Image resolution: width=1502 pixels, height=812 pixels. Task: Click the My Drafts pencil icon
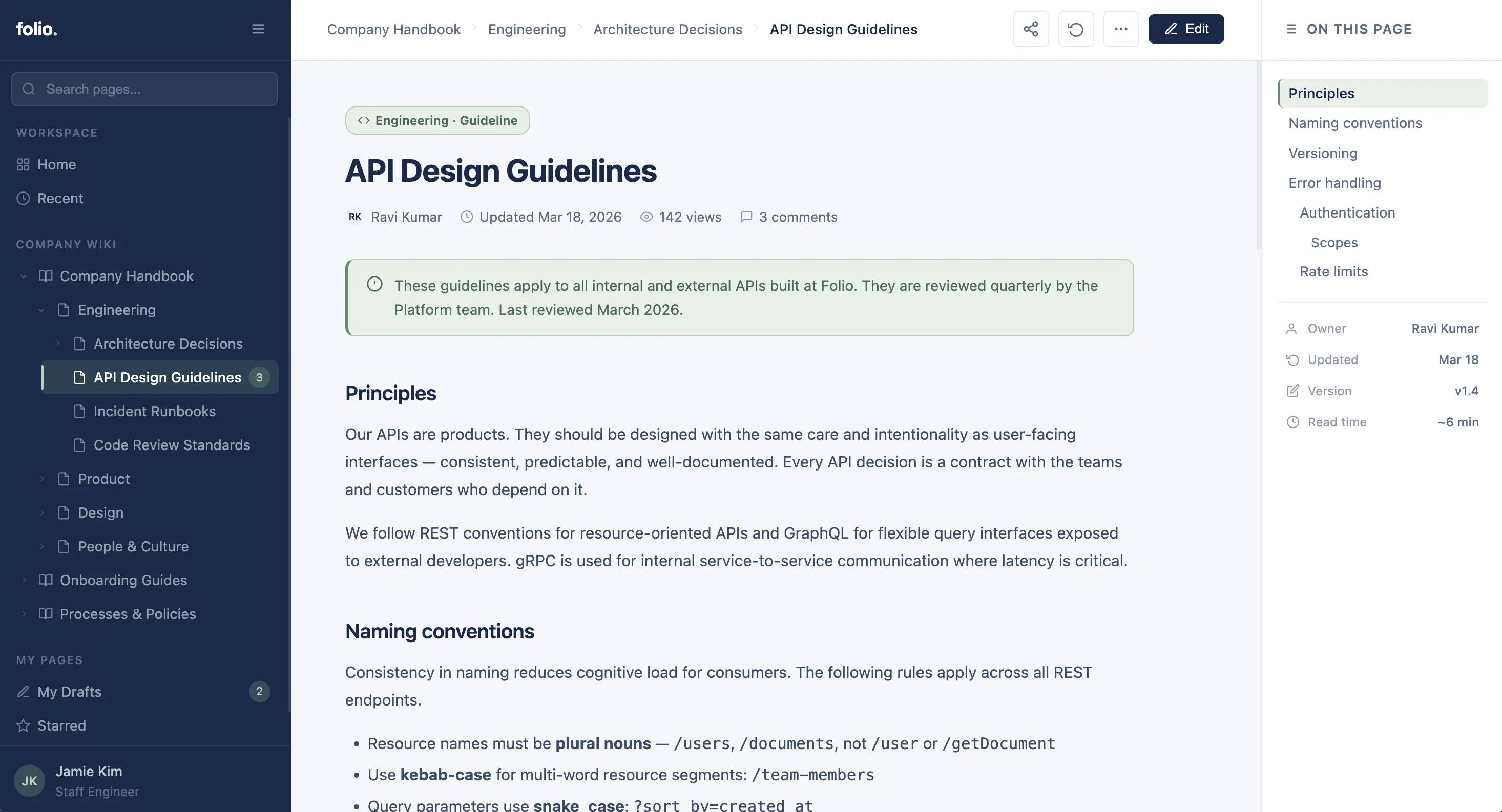(x=24, y=692)
